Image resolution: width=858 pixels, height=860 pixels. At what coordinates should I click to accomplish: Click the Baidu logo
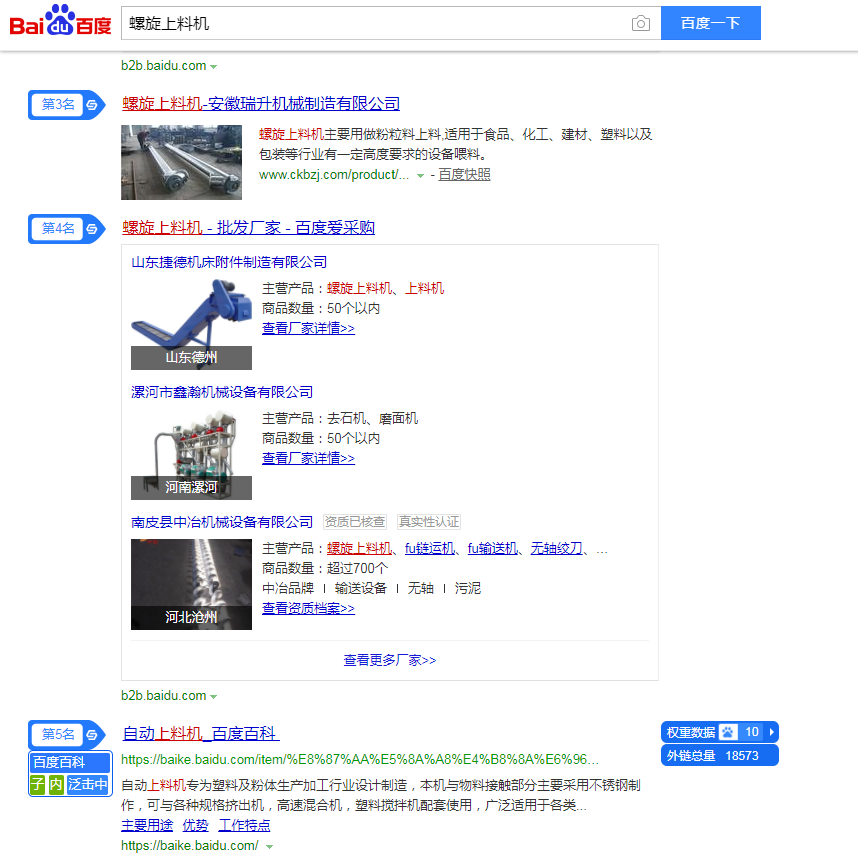pos(60,21)
